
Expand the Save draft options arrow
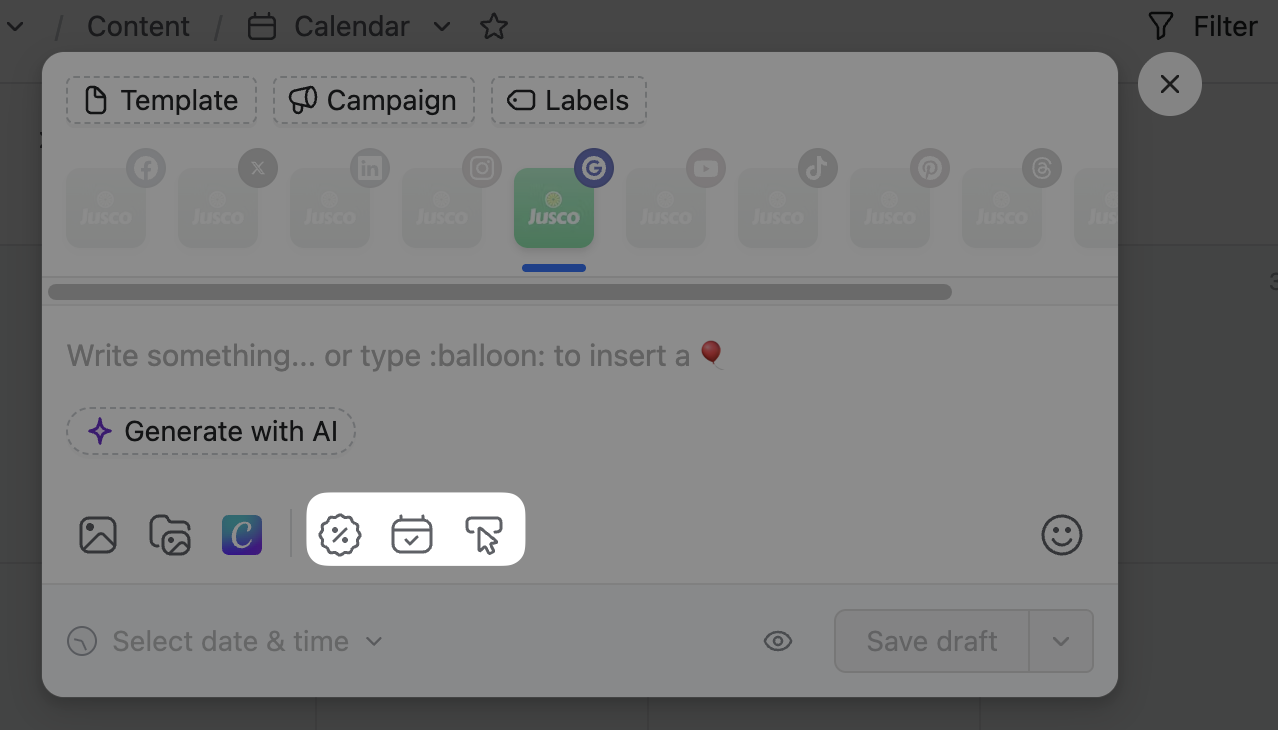point(1061,641)
